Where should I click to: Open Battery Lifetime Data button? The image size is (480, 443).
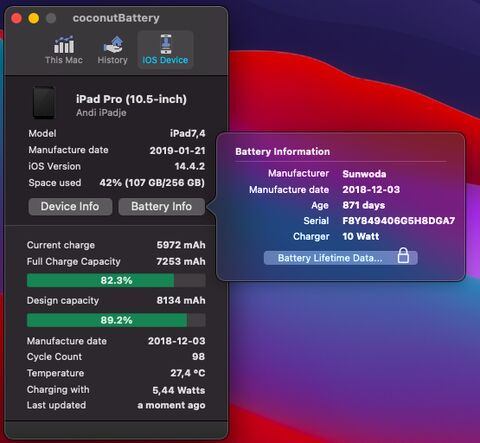click(340, 258)
